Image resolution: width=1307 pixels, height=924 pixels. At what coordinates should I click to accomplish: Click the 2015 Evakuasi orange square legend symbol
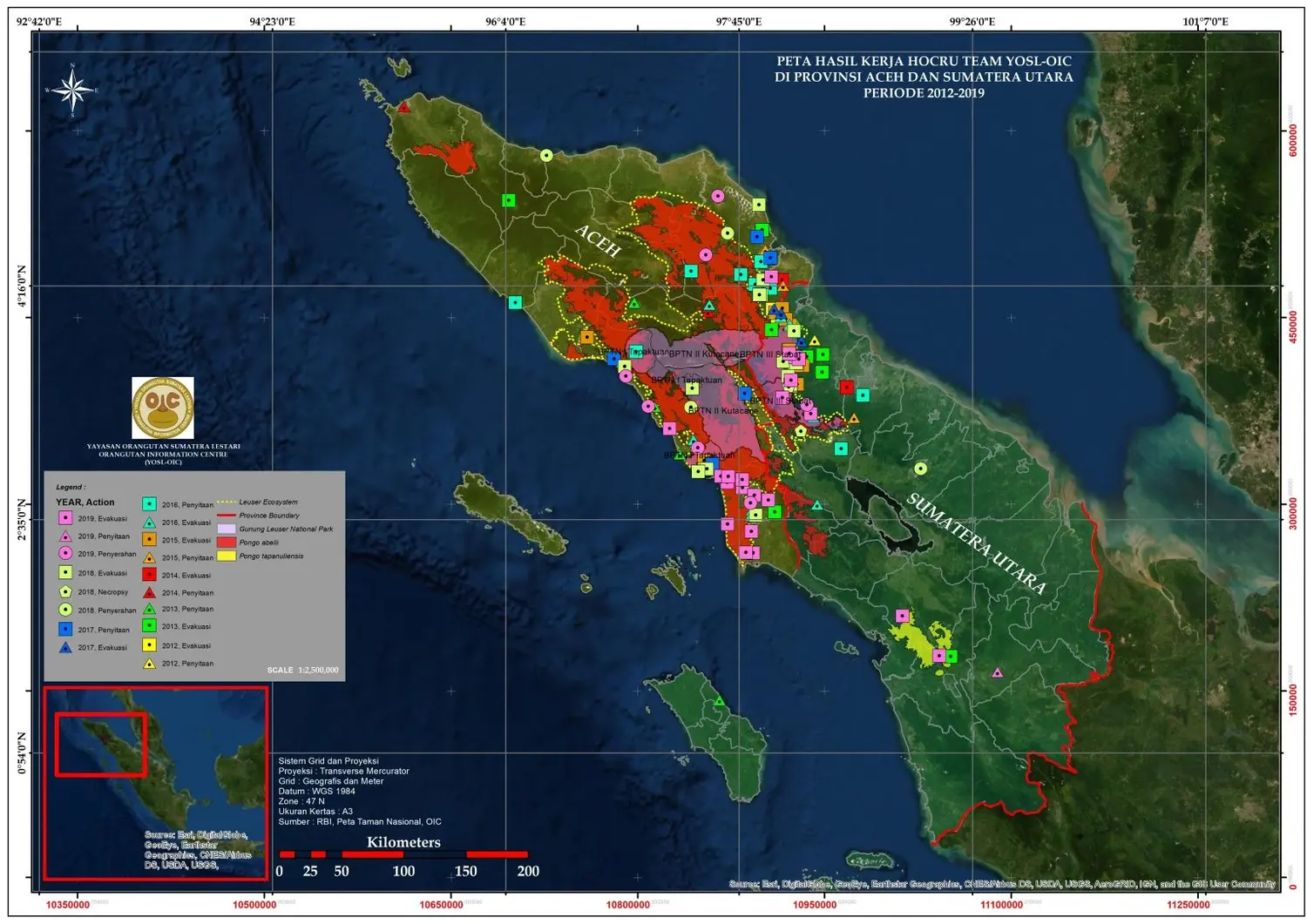pyautogui.click(x=149, y=540)
